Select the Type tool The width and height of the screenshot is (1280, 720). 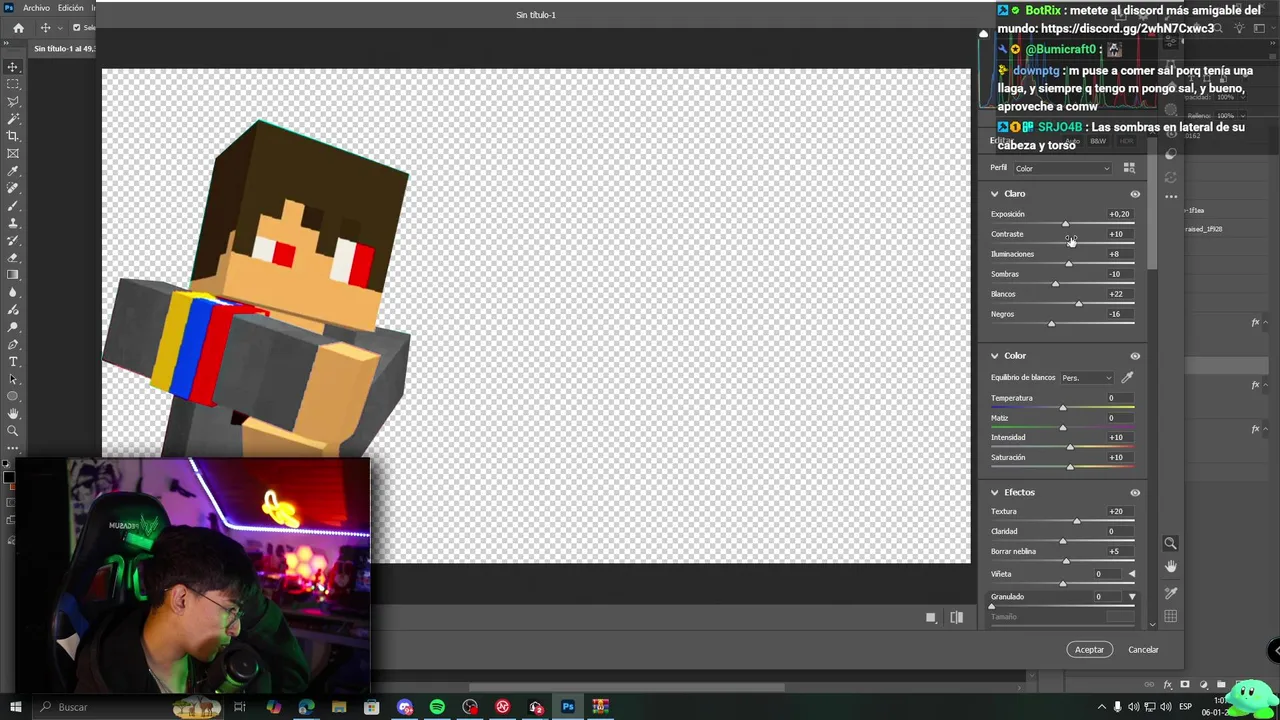13,362
